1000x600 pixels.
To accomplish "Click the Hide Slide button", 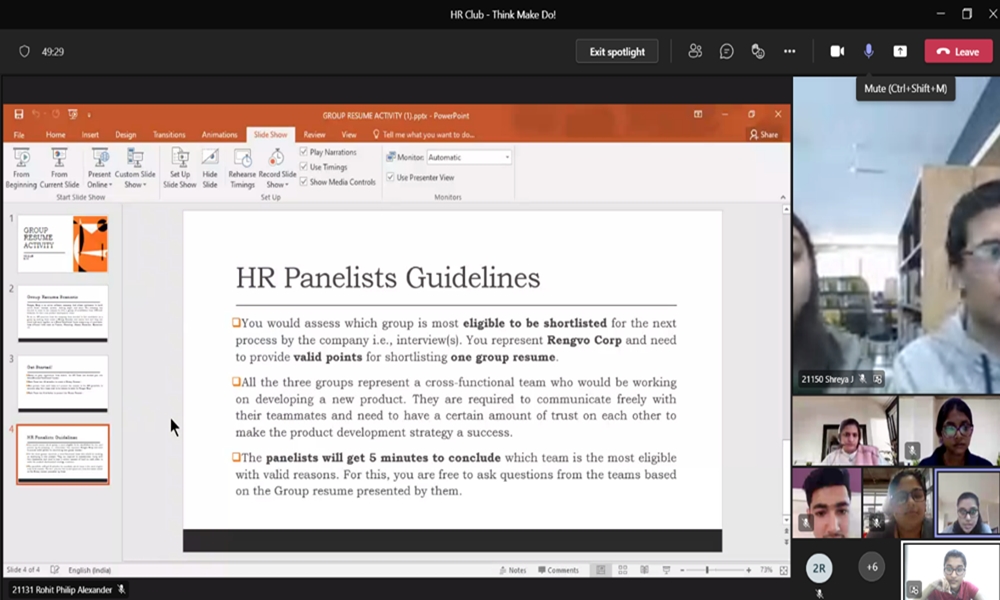I will coord(210,168).
